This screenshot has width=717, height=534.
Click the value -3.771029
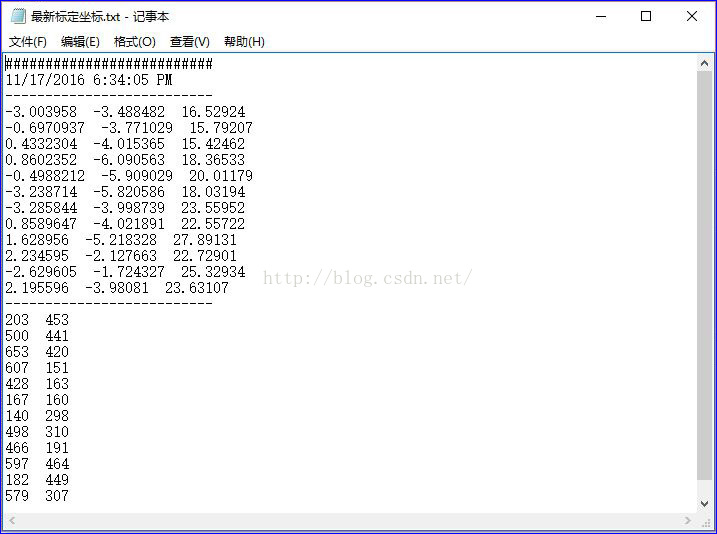(137, 128)
